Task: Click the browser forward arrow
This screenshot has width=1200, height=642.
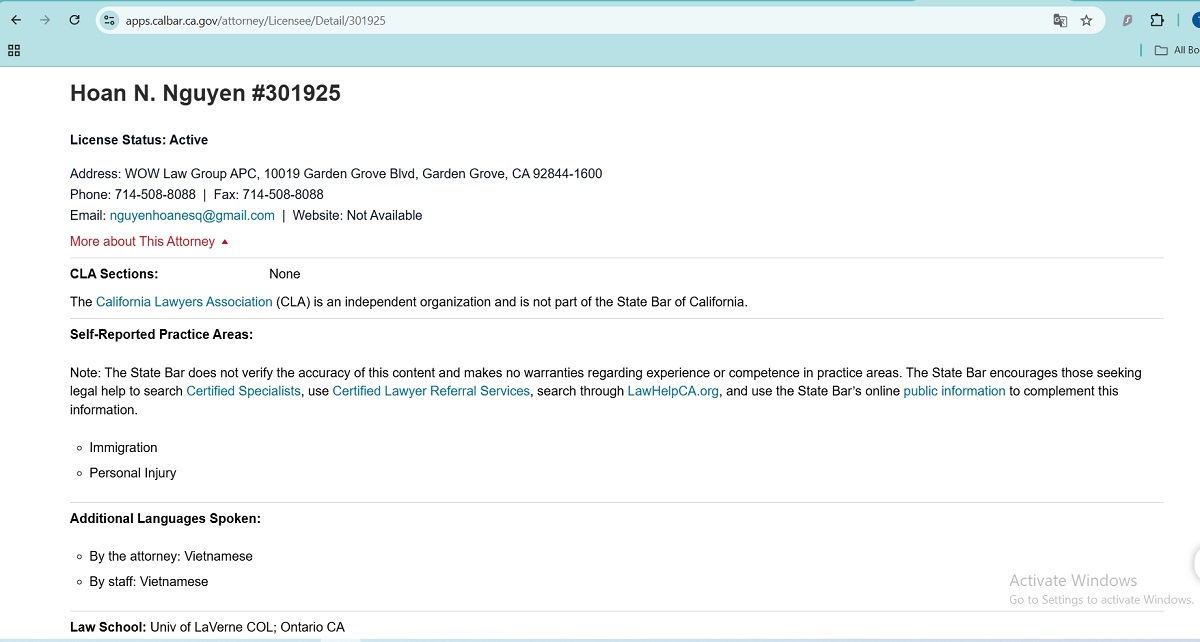Action: click(45, 20)
